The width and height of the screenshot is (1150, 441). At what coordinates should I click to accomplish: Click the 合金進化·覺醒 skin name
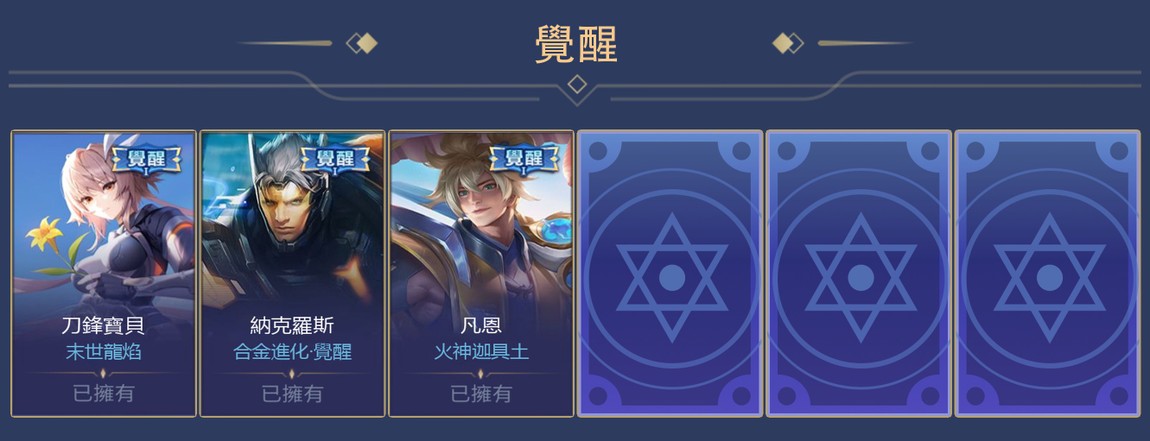[x=293, y=352]
